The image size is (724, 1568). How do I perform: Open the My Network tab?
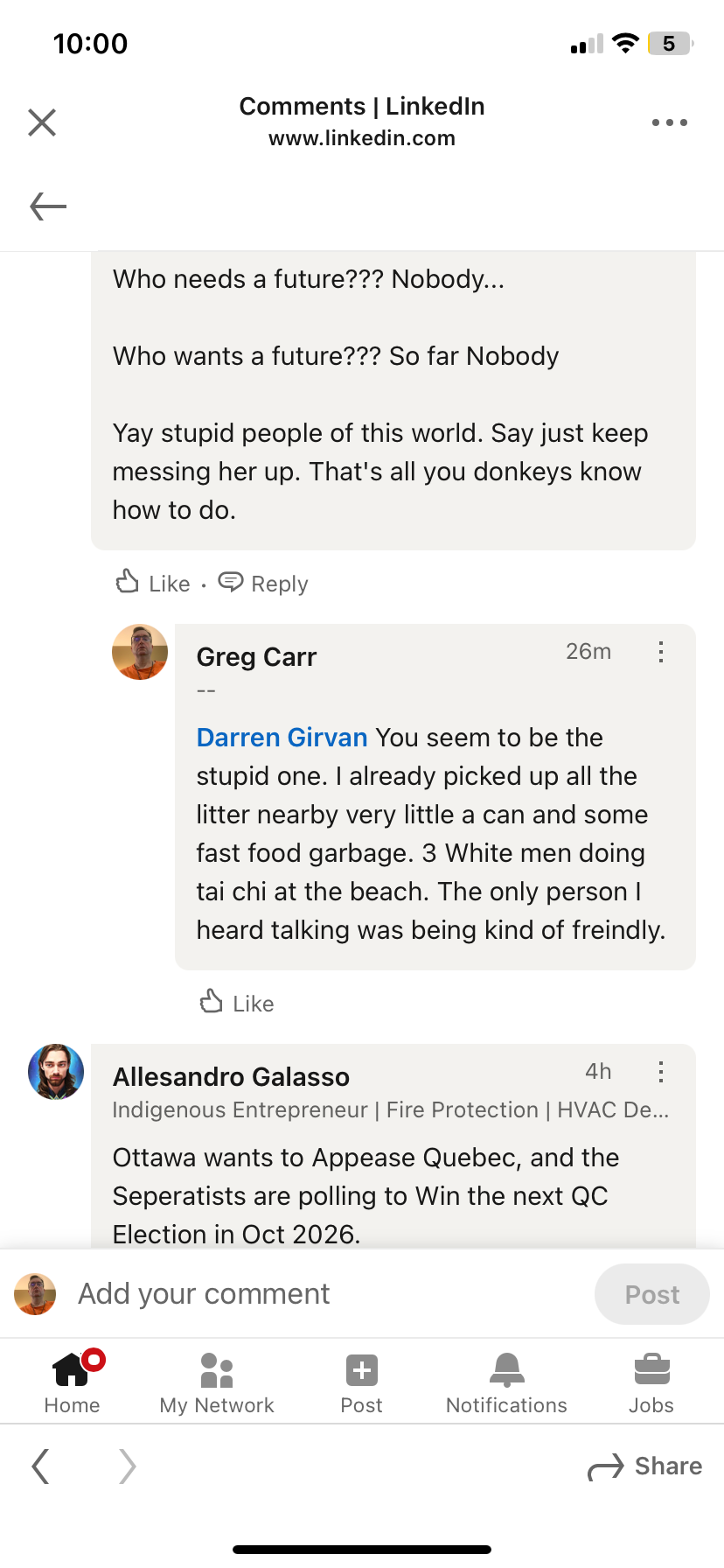tap(217, 1382)
